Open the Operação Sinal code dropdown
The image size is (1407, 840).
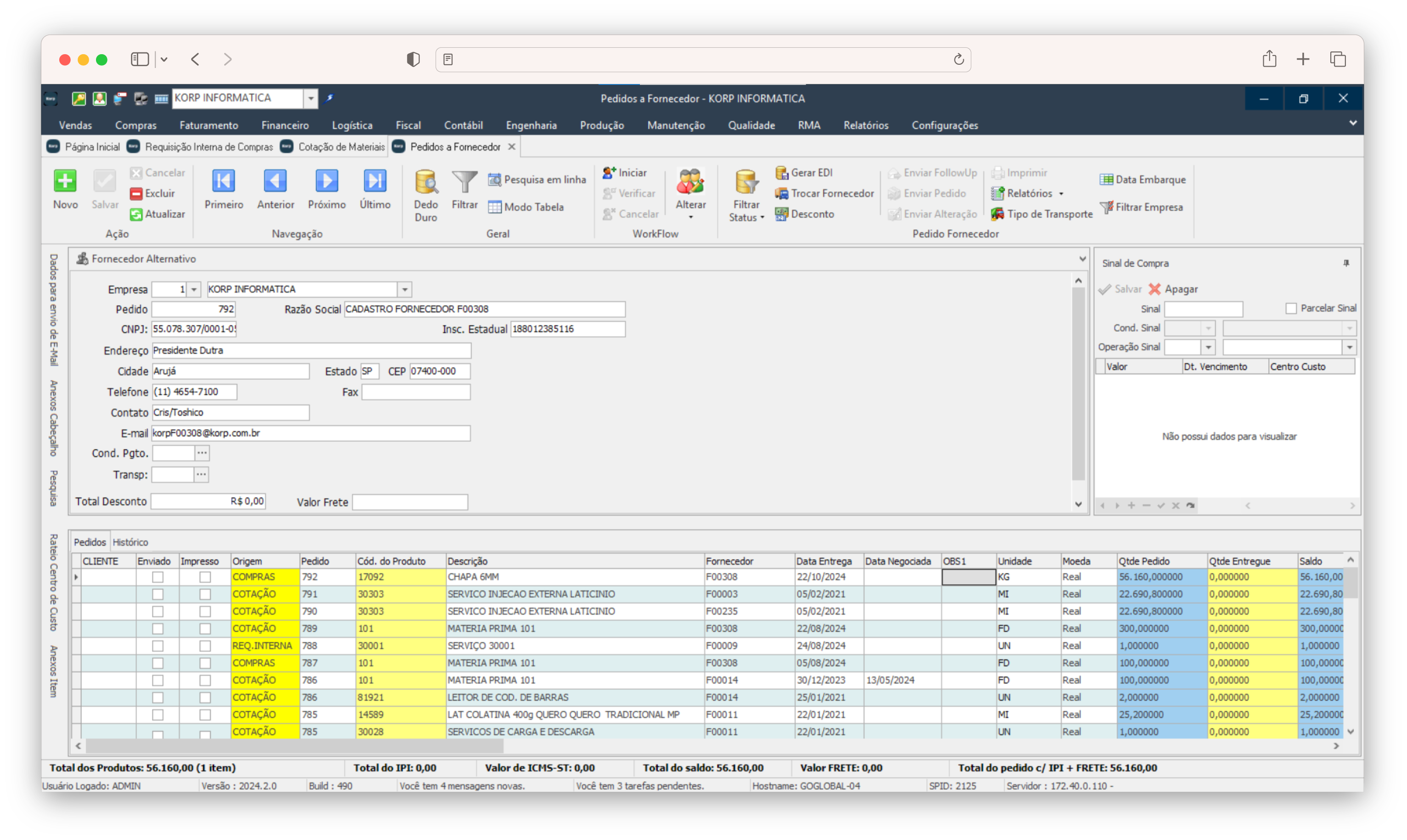tap(1208, 348)
